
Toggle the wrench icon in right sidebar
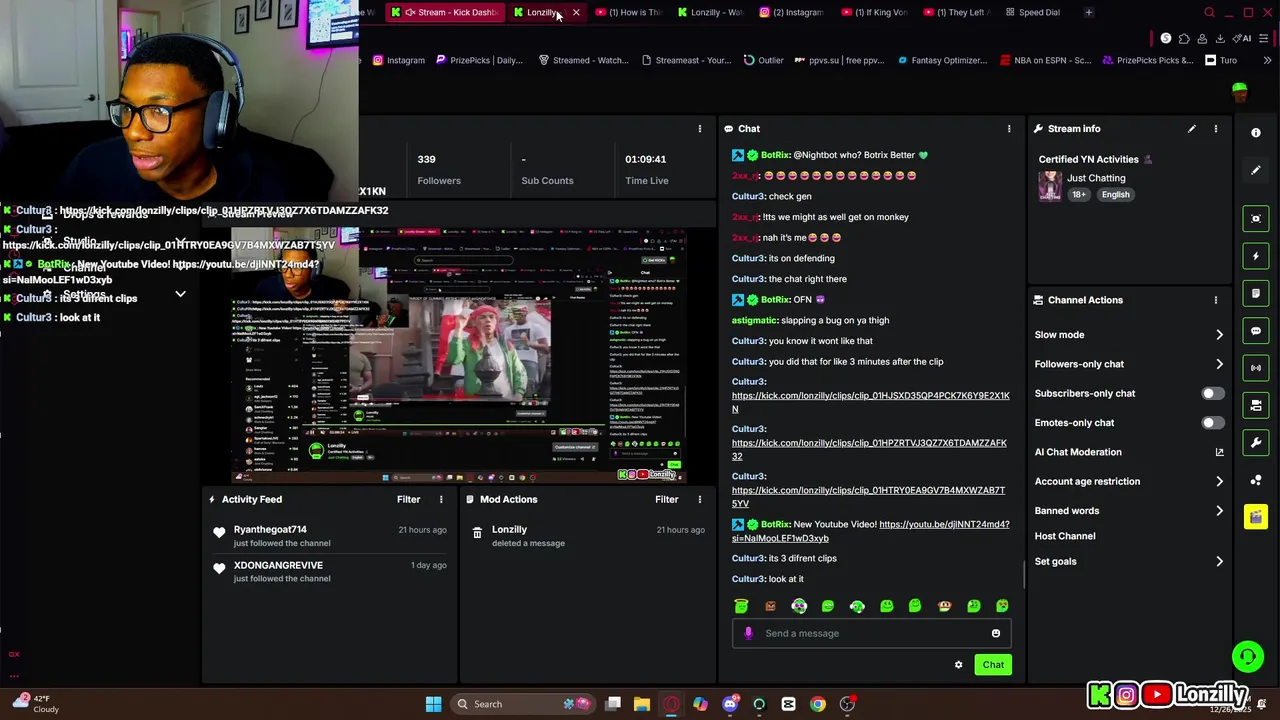(1256, 442)
